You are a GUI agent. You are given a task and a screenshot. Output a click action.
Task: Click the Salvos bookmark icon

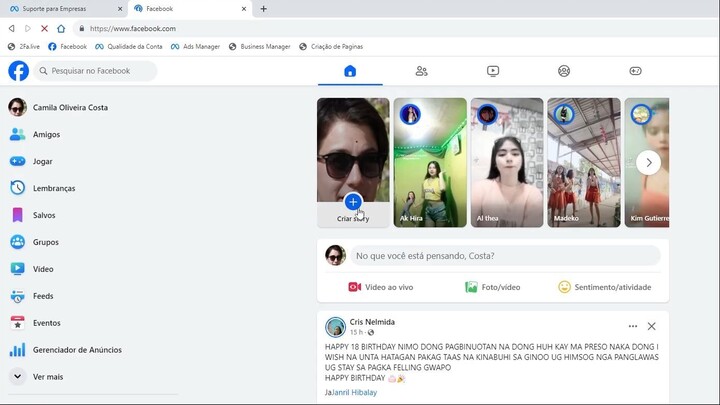pos(17,215)
